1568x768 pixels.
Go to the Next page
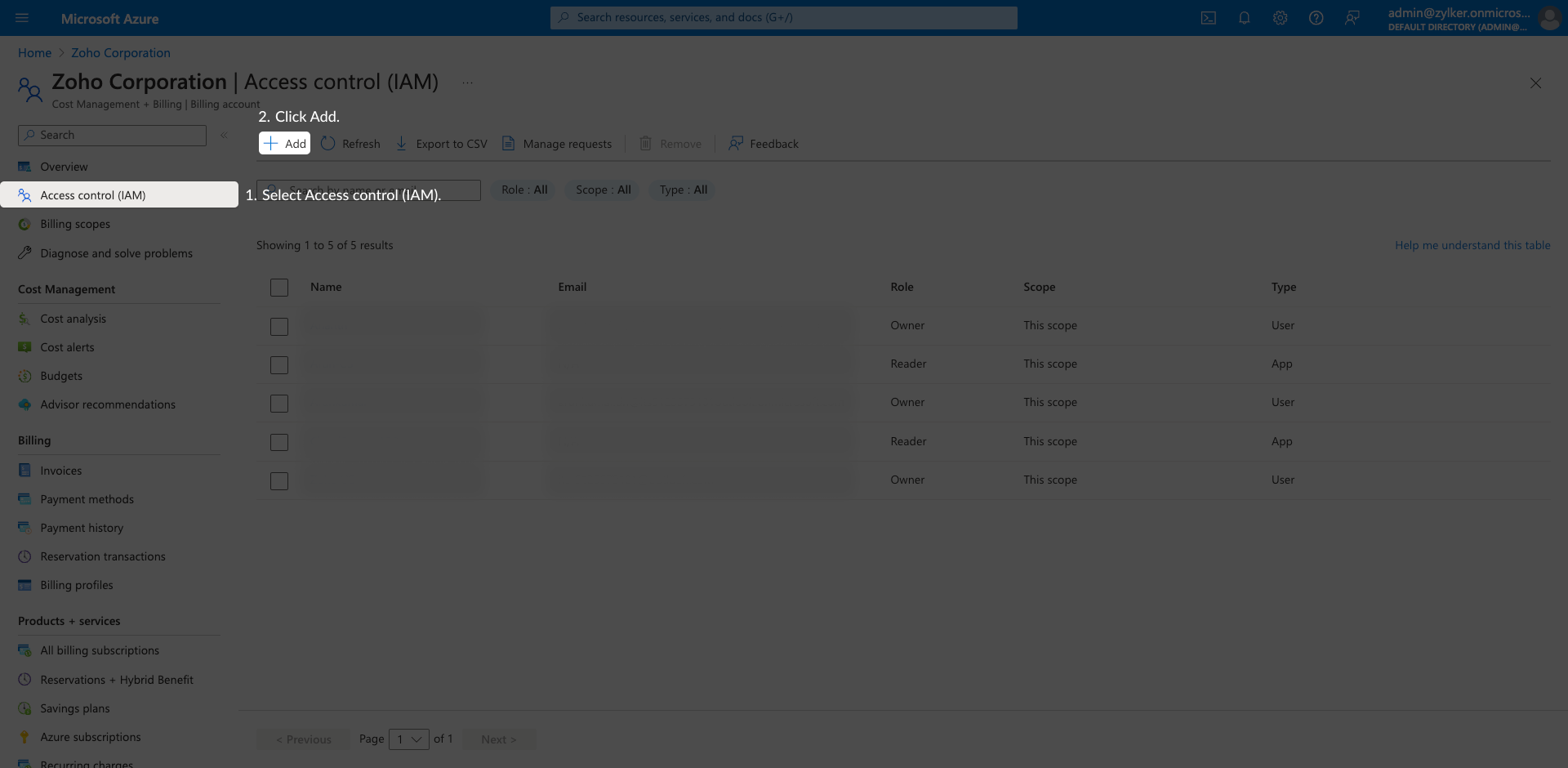tap(499, 739)
